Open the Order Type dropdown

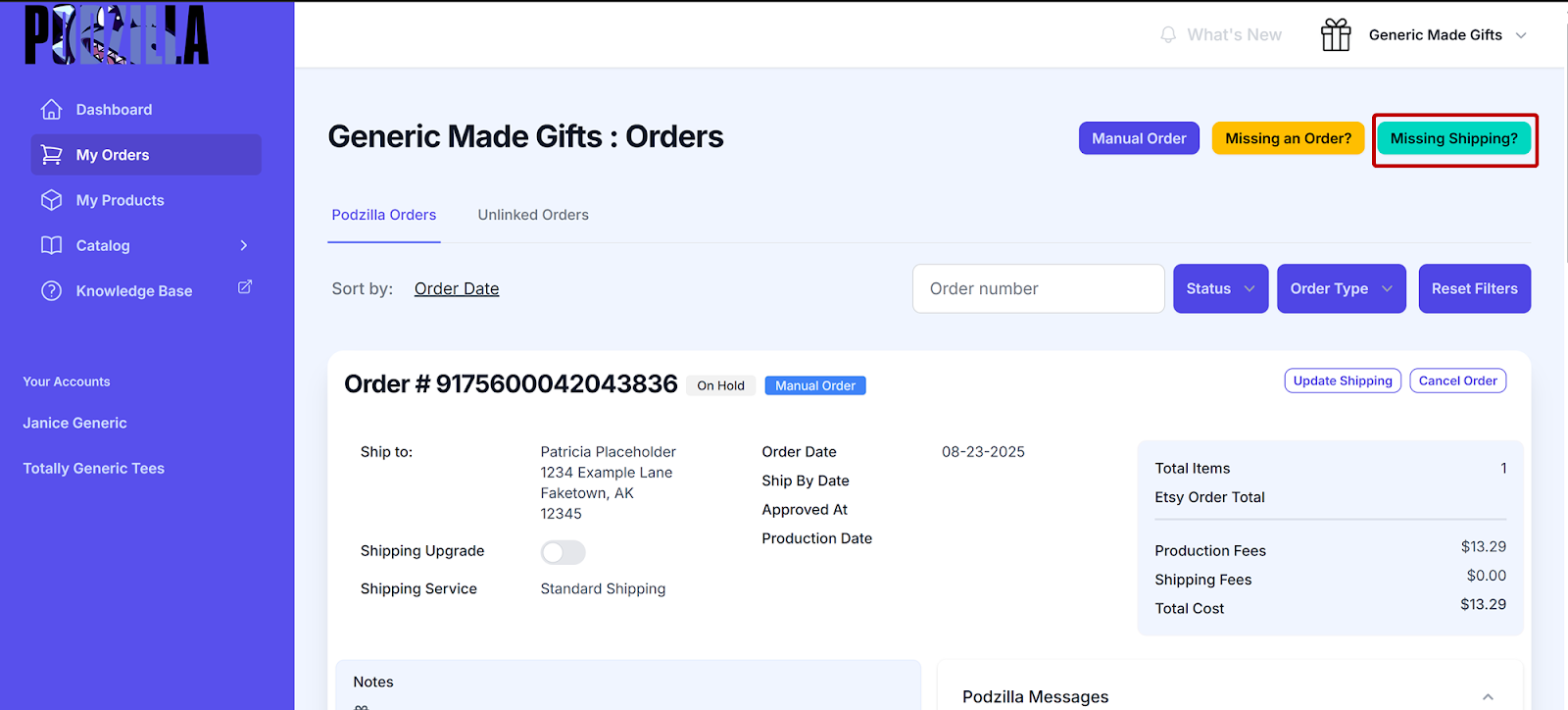click(x=1341, y=288)
